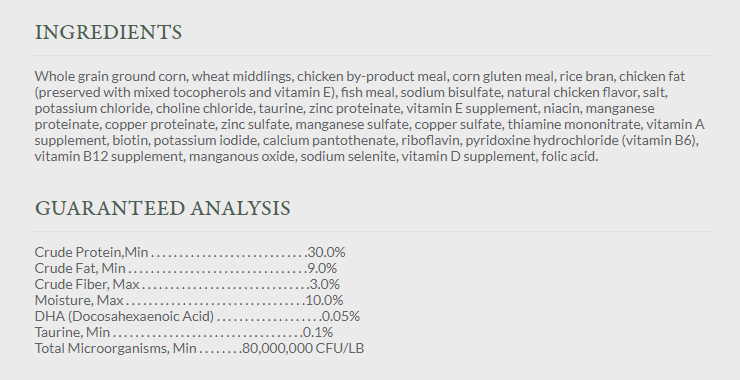Click the GUARANTEED ANALYSIS heading
The height and width of the screenshot is (380, 740).
tap(163, 209)
